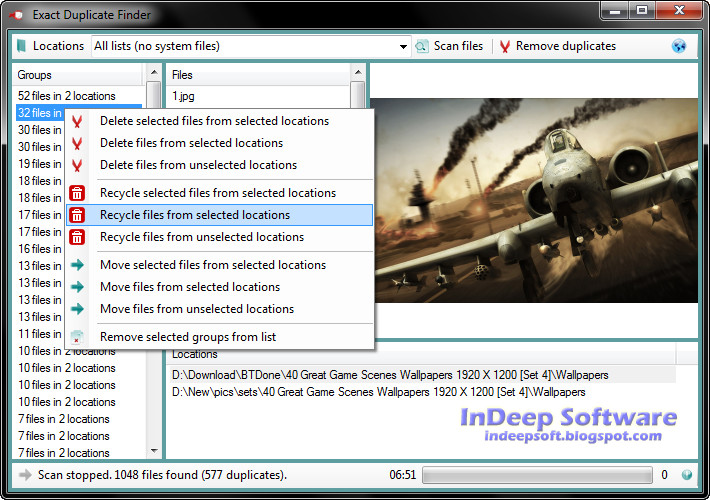Screen dimensions: 710x500
Task: Maximize the Exact Duplicate Finder window
Action: coord(642,10)
